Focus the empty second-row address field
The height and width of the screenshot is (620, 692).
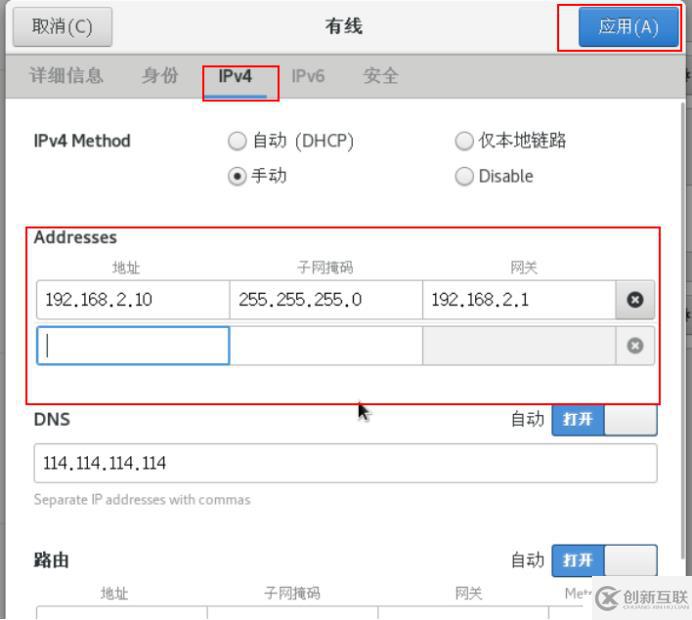[x=133, y=346]
